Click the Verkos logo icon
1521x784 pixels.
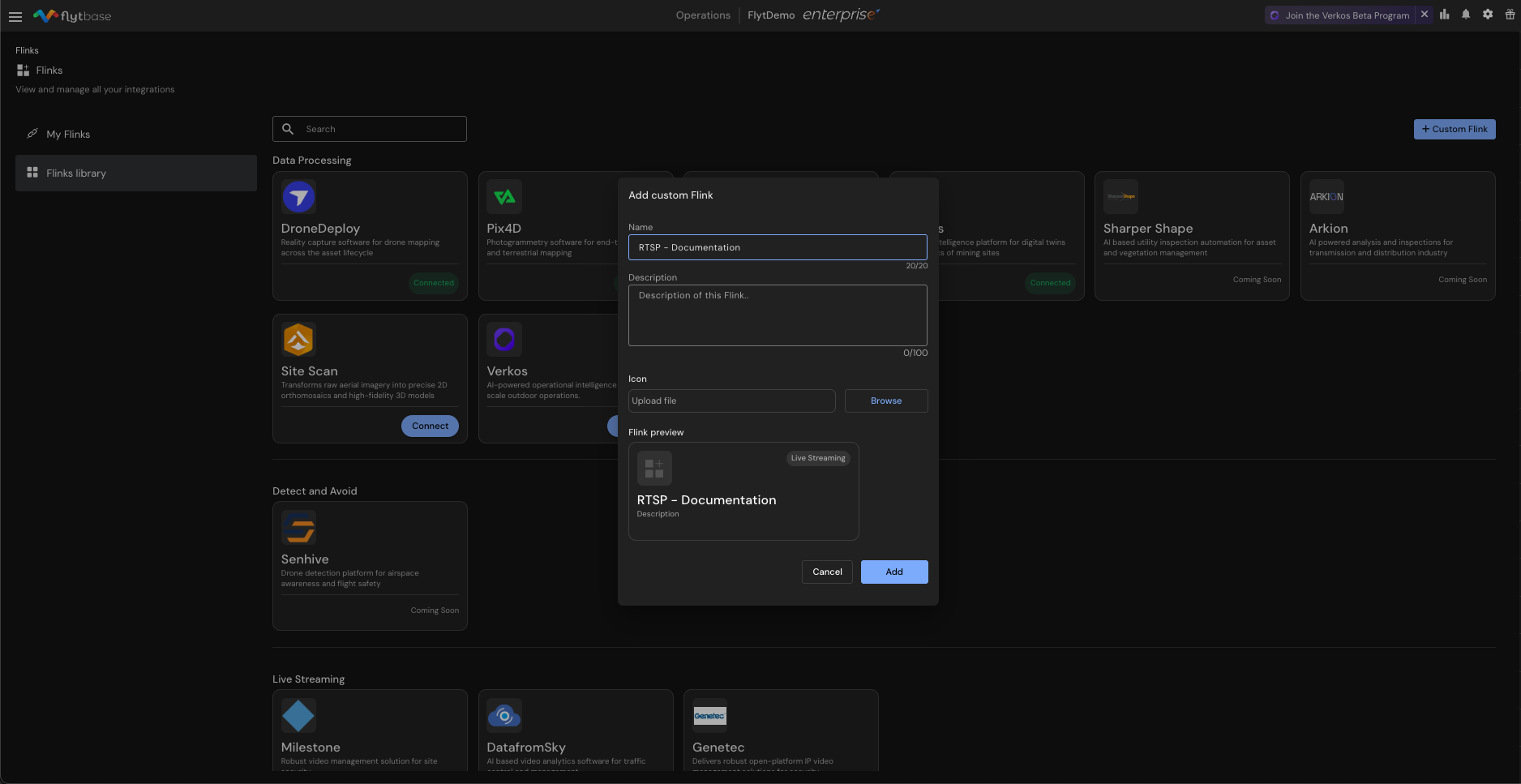pyautogui.click(x=504, y=340)
